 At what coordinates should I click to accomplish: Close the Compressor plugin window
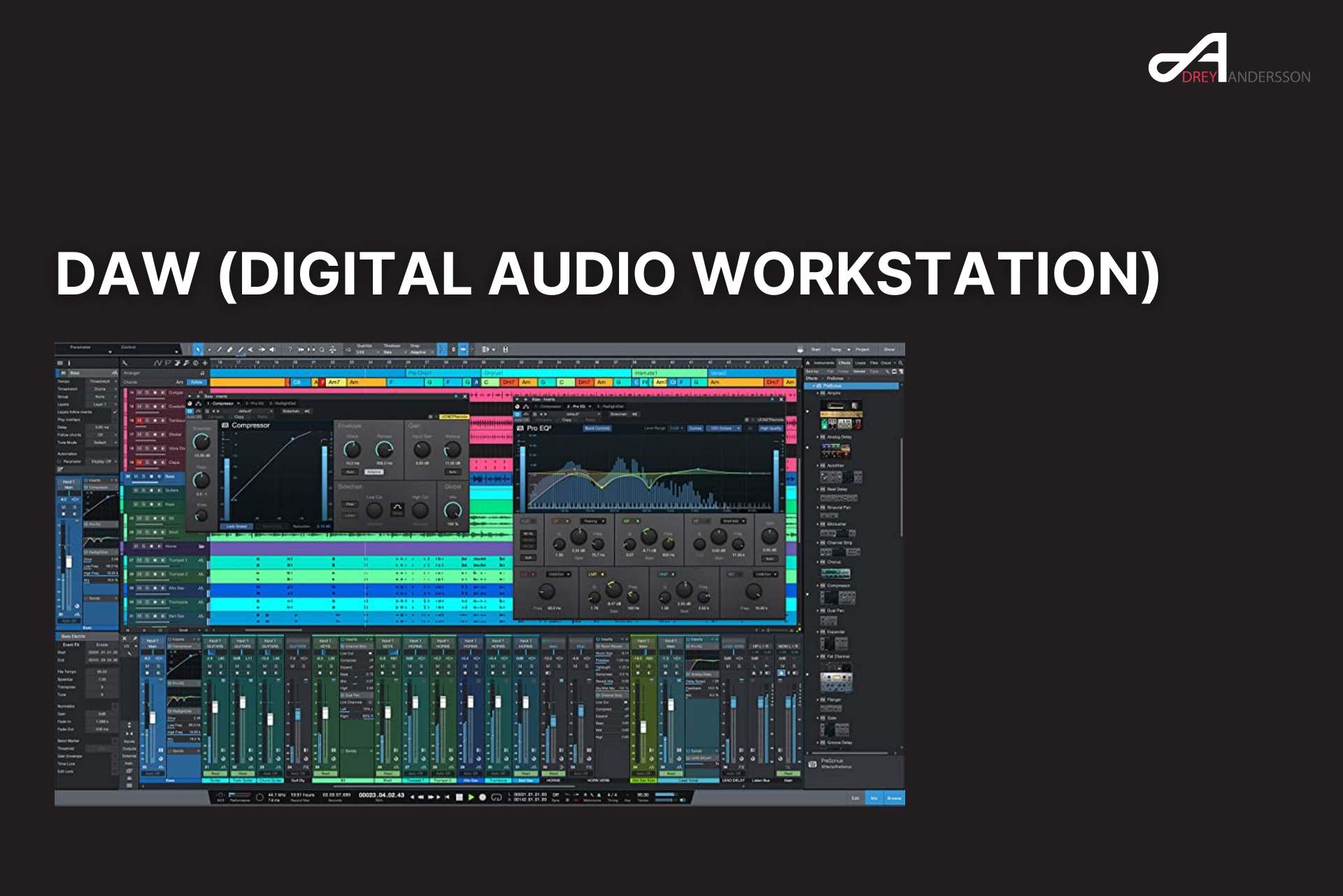point(465,397)
